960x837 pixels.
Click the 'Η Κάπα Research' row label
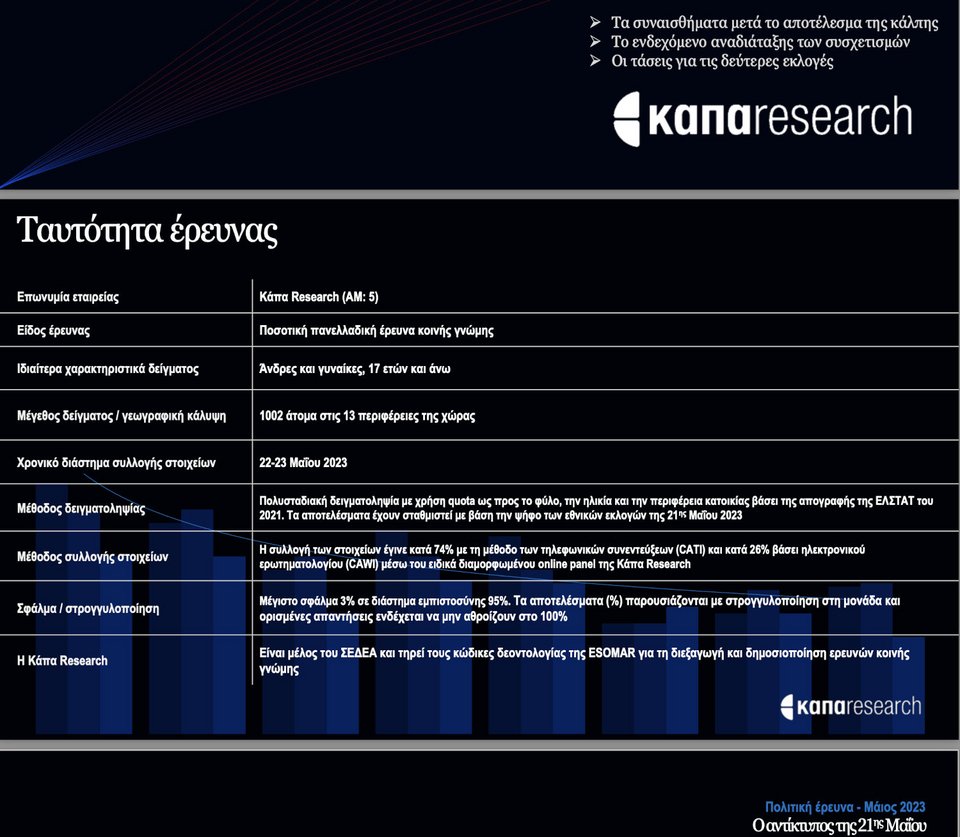pos(62,661)
